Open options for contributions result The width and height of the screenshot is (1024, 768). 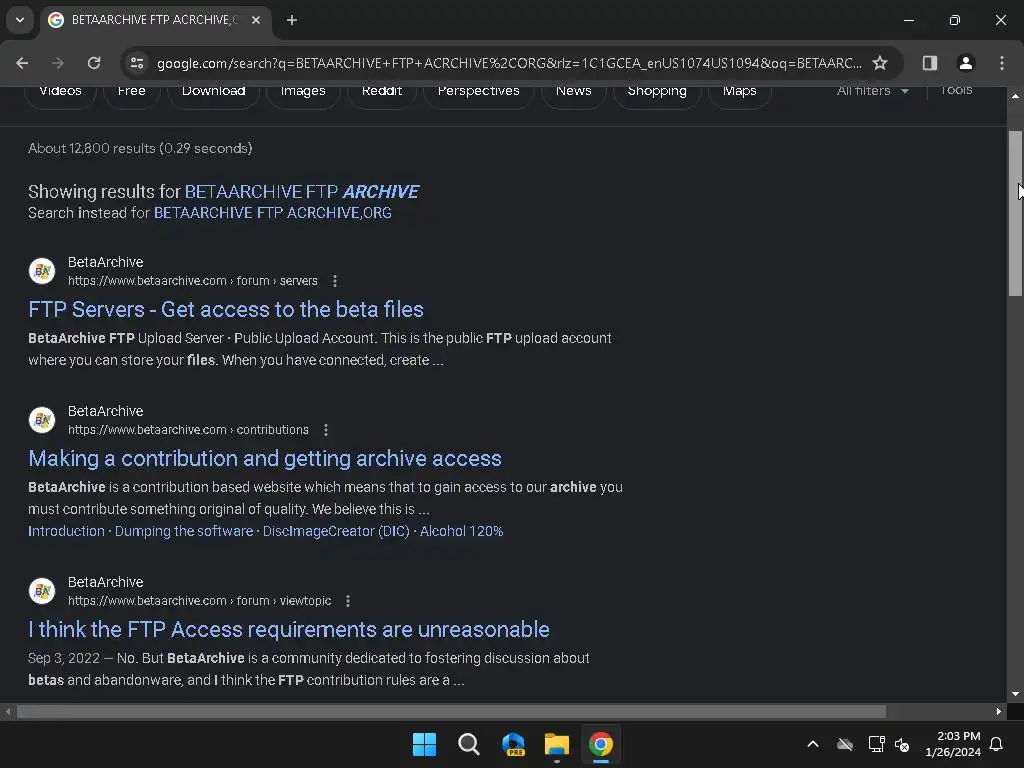tap(326, 430)
